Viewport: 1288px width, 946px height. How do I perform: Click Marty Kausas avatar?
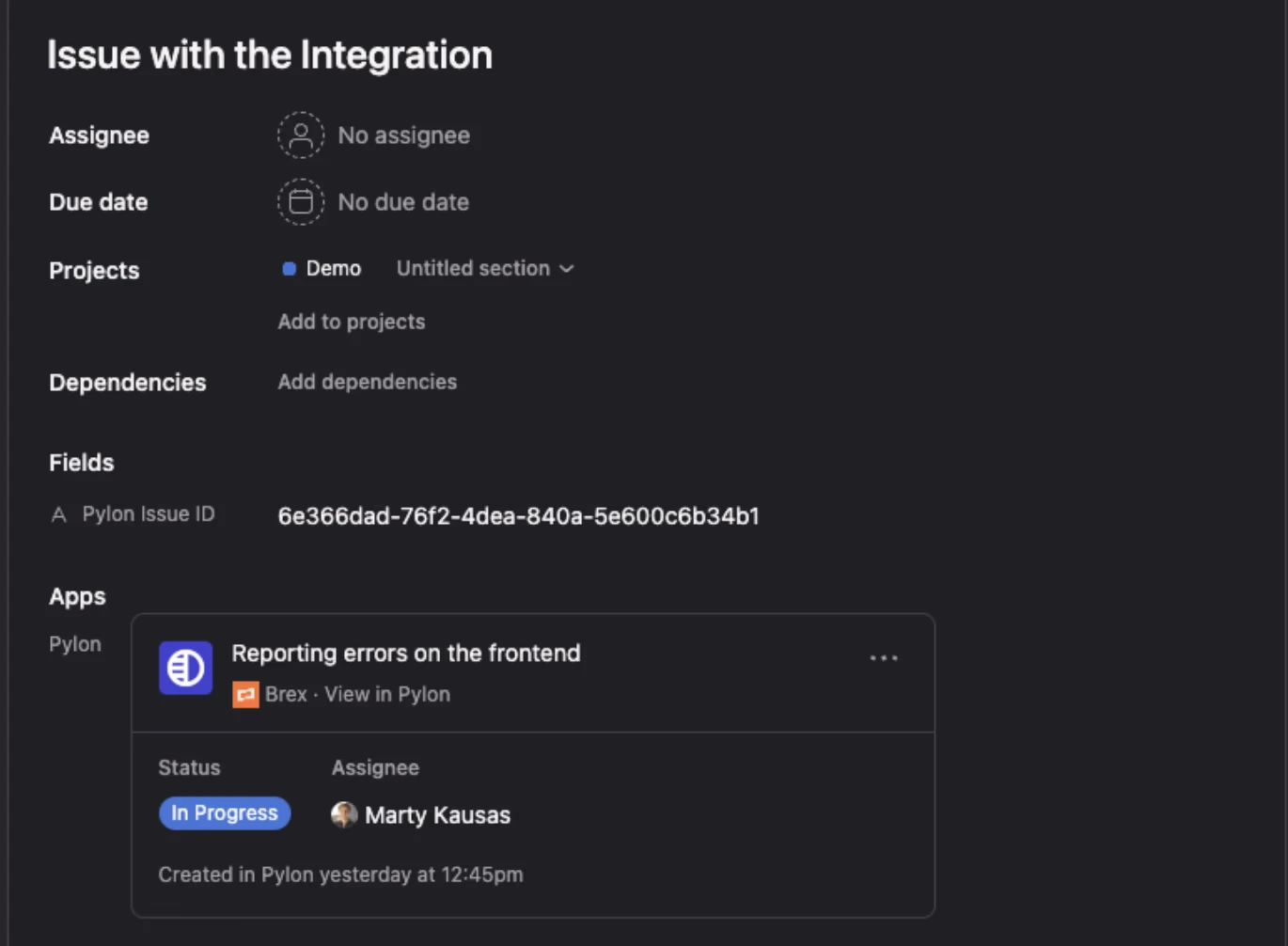pyautogui.click(x=344, y=814)
